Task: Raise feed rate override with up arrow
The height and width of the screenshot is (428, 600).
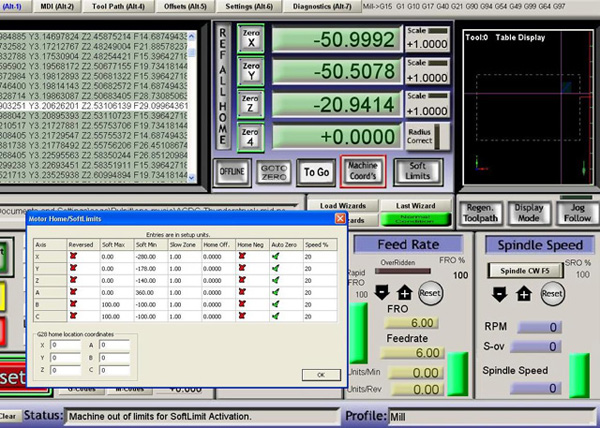Action: coord(404,293)
